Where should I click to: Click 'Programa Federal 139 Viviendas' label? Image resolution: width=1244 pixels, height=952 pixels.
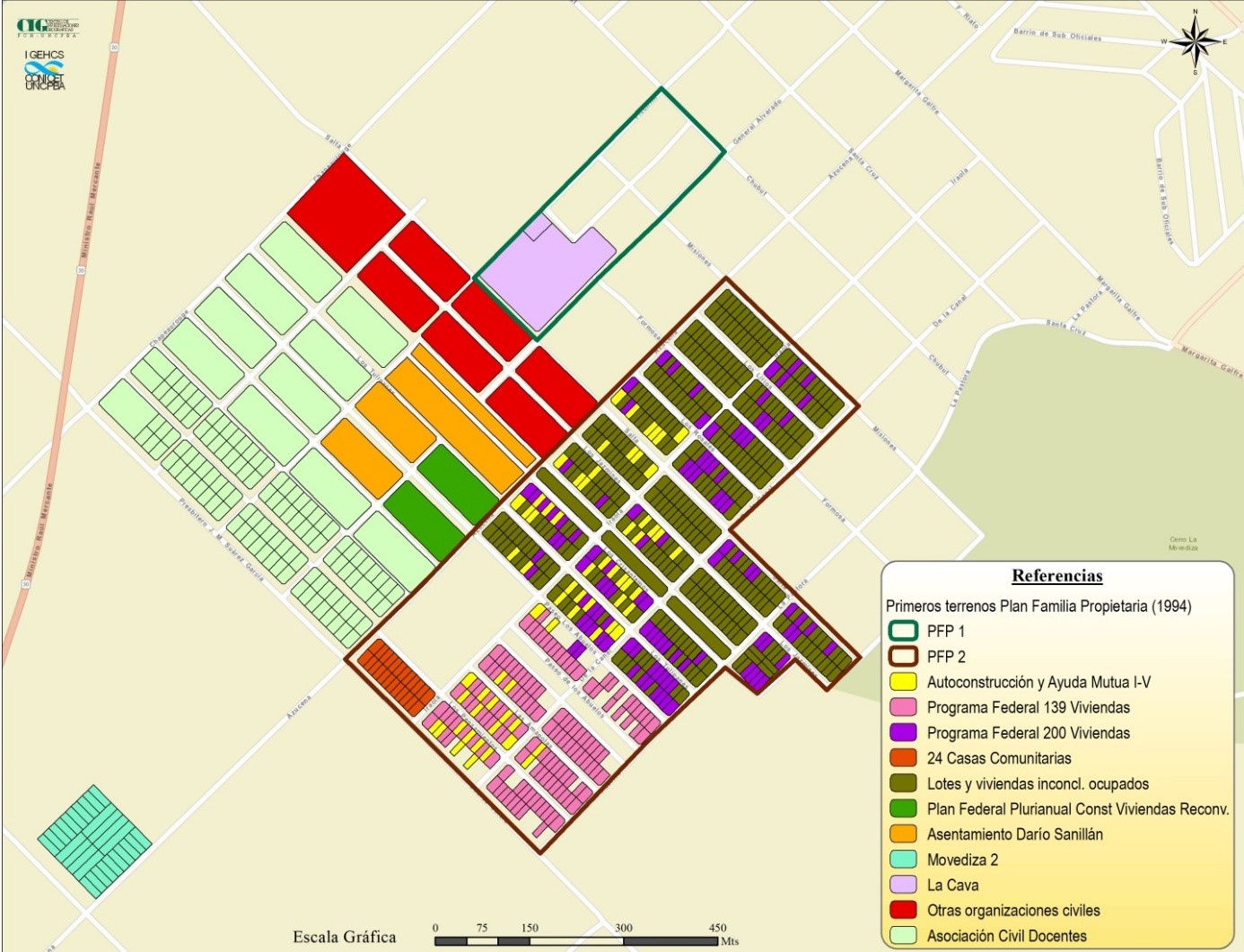(1029, 707)
